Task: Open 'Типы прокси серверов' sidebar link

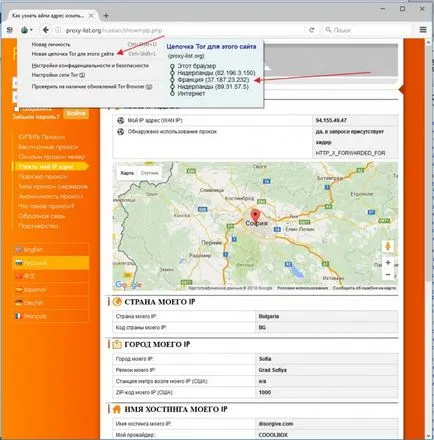Action: [x=53, y=187]
